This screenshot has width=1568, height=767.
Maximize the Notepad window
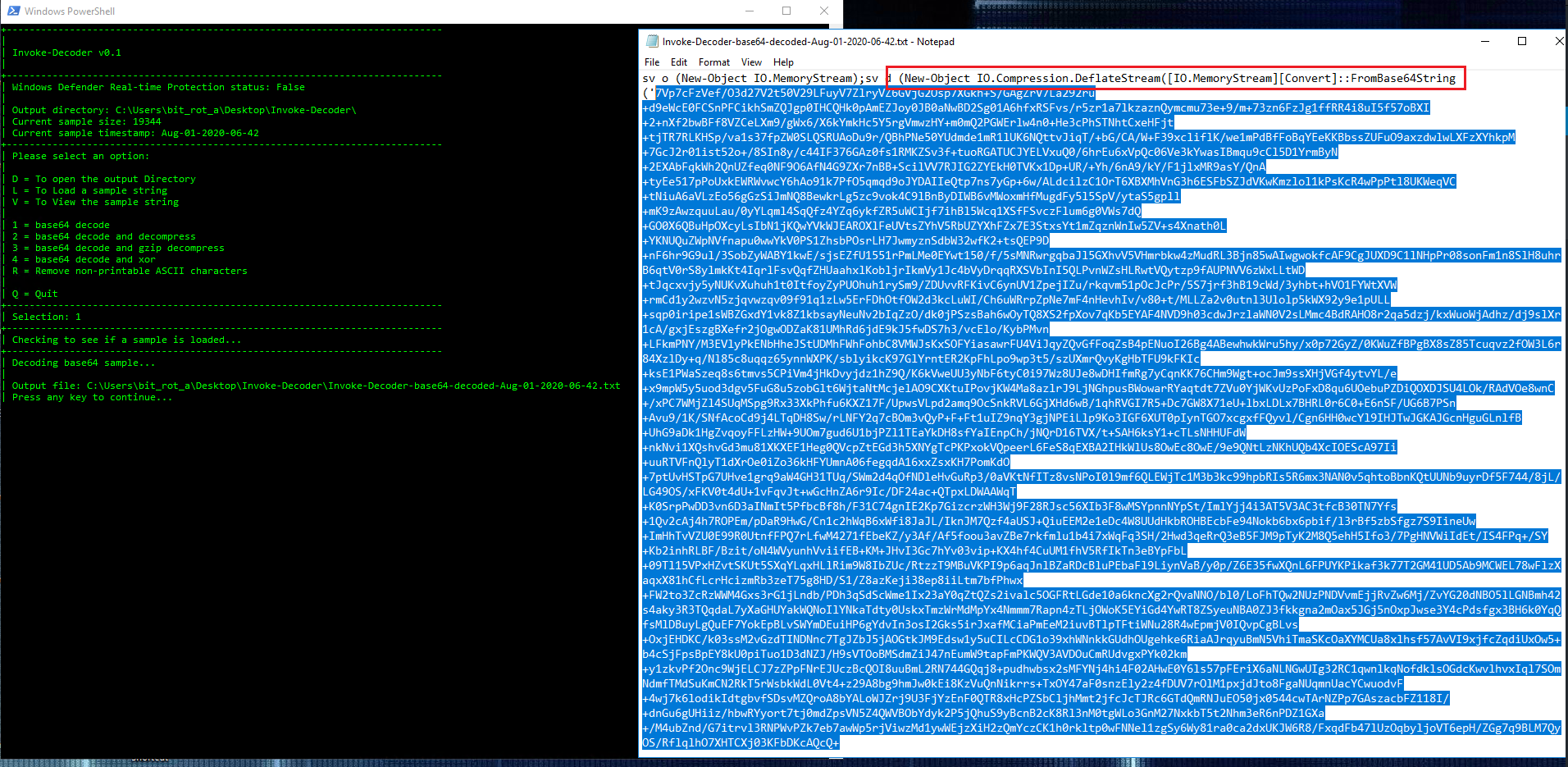(1522, 41)
